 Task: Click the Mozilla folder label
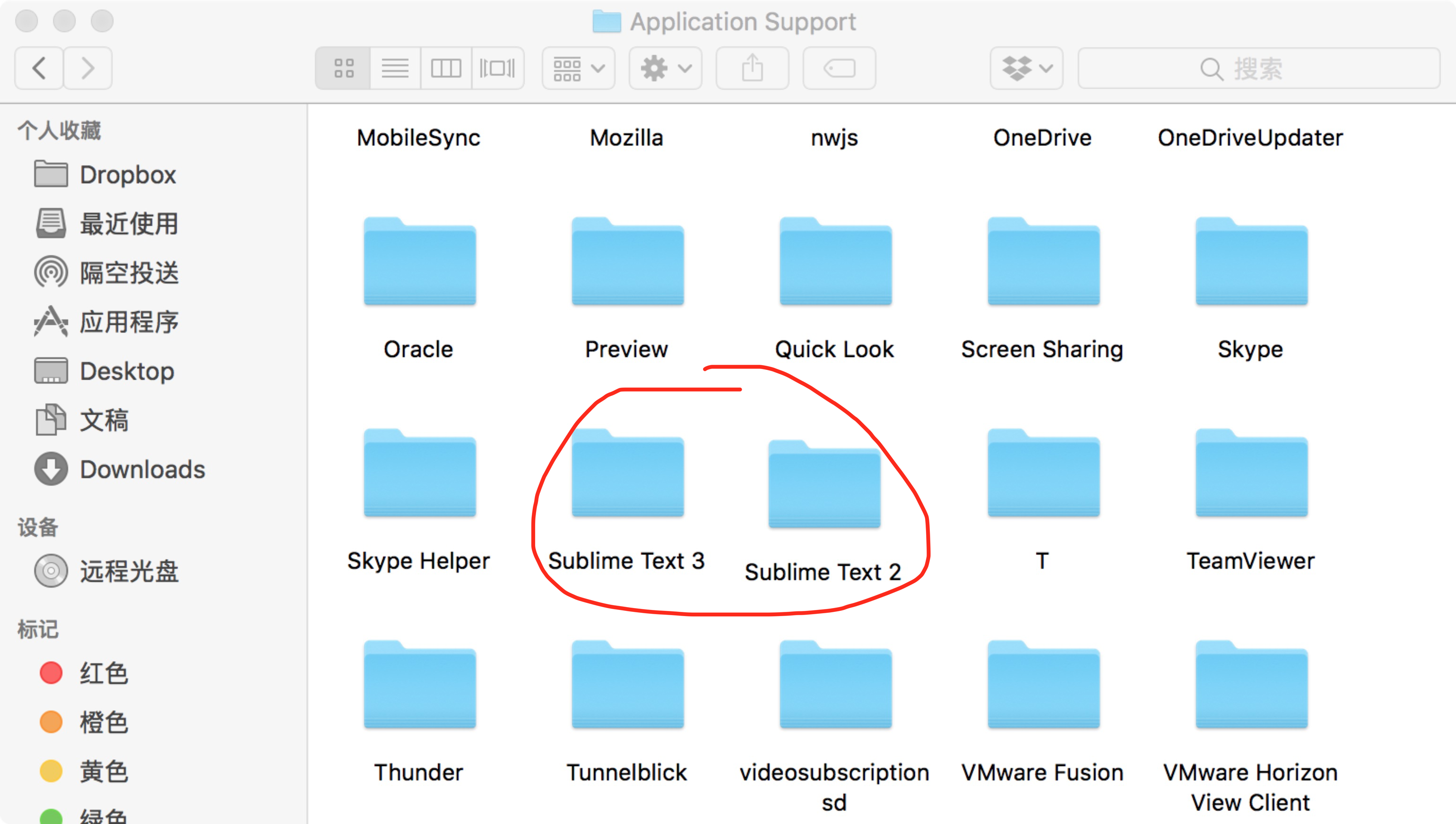[627, 138]
